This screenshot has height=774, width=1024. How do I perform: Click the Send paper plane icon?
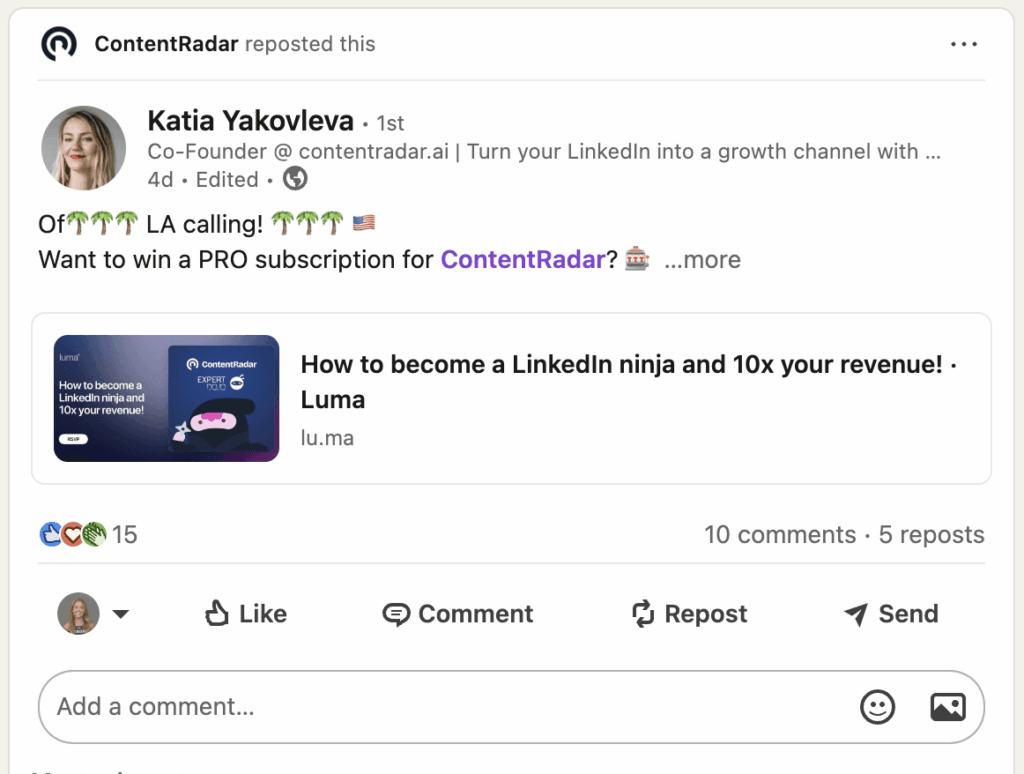click(x=855, y=614)
